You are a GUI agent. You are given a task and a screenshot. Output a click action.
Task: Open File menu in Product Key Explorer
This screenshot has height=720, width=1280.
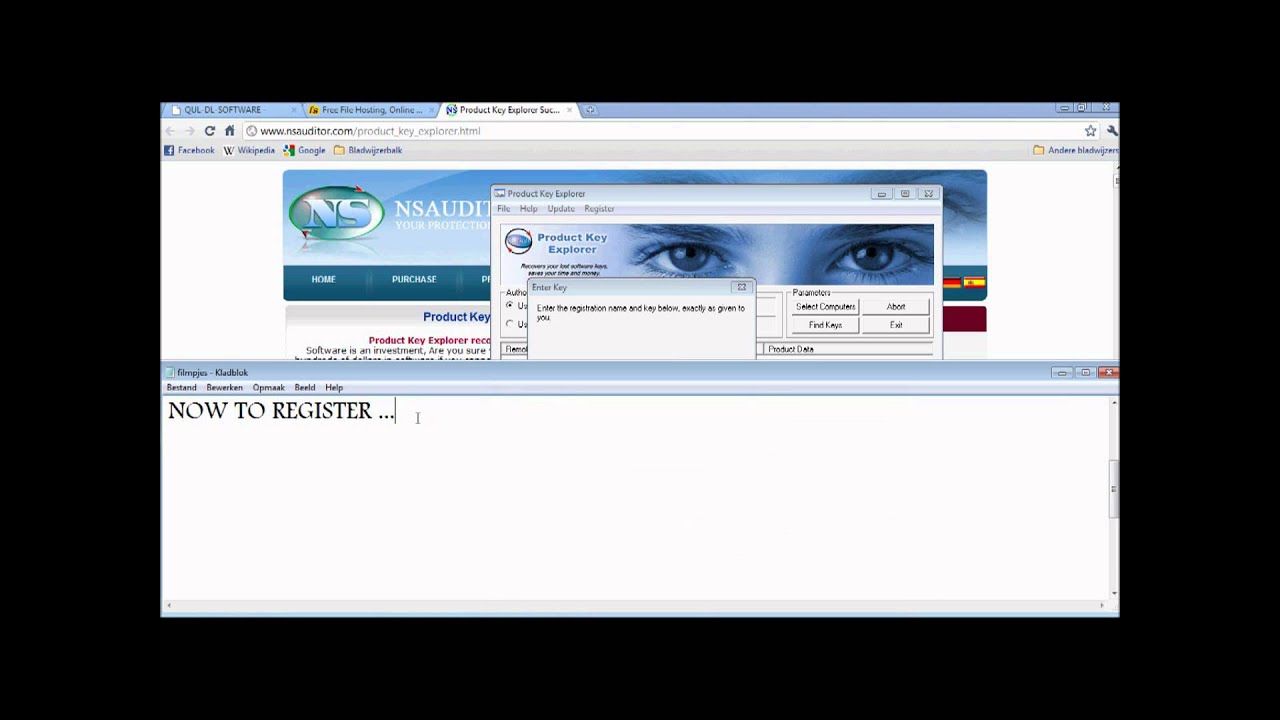[x=504, y=209]
